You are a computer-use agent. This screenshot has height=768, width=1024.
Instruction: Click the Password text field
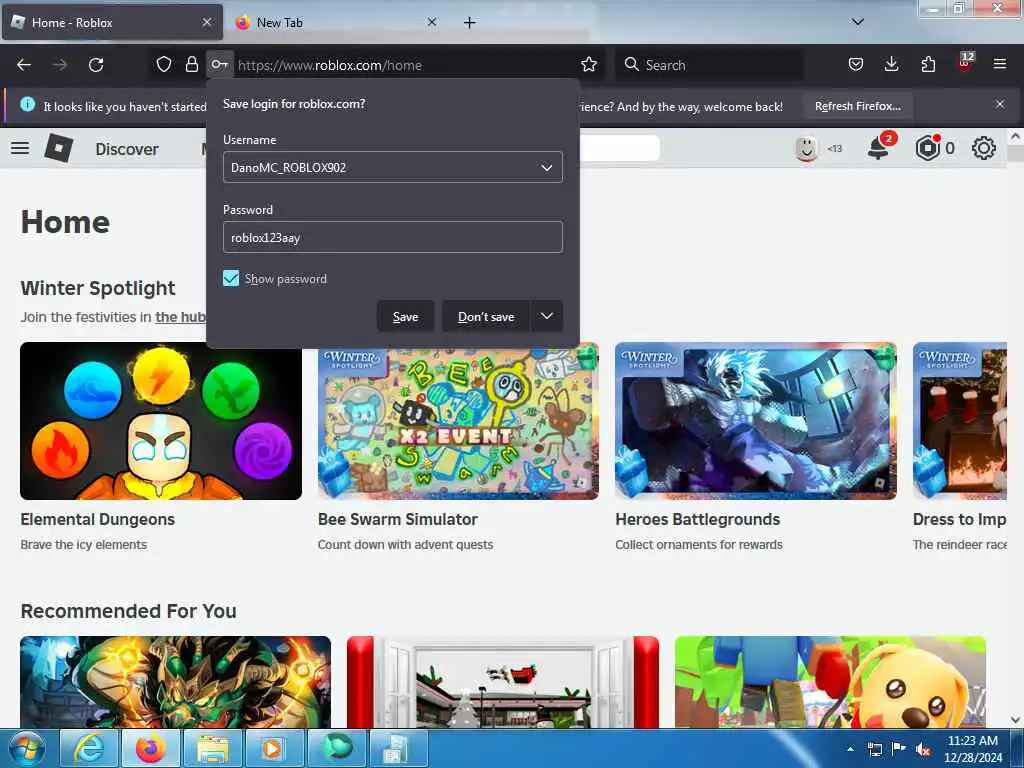coord(392,237)
